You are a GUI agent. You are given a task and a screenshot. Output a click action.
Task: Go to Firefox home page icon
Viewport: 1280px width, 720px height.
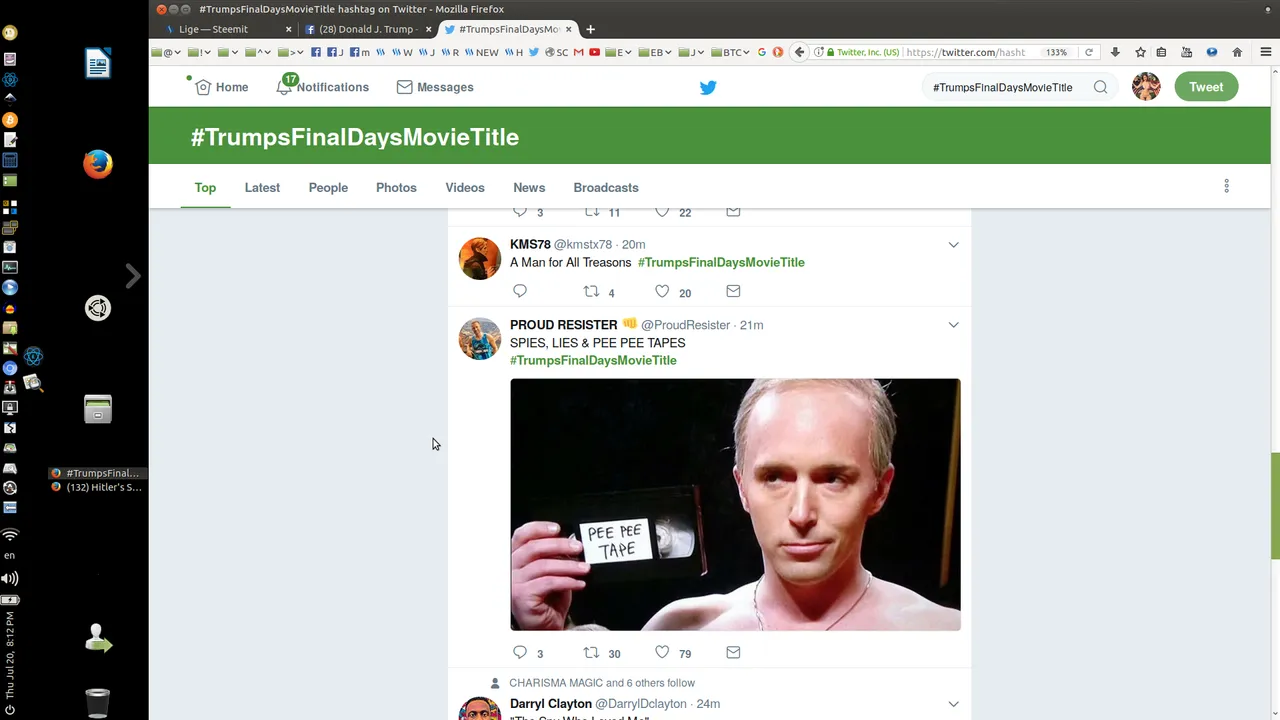tap(1237, 52)
